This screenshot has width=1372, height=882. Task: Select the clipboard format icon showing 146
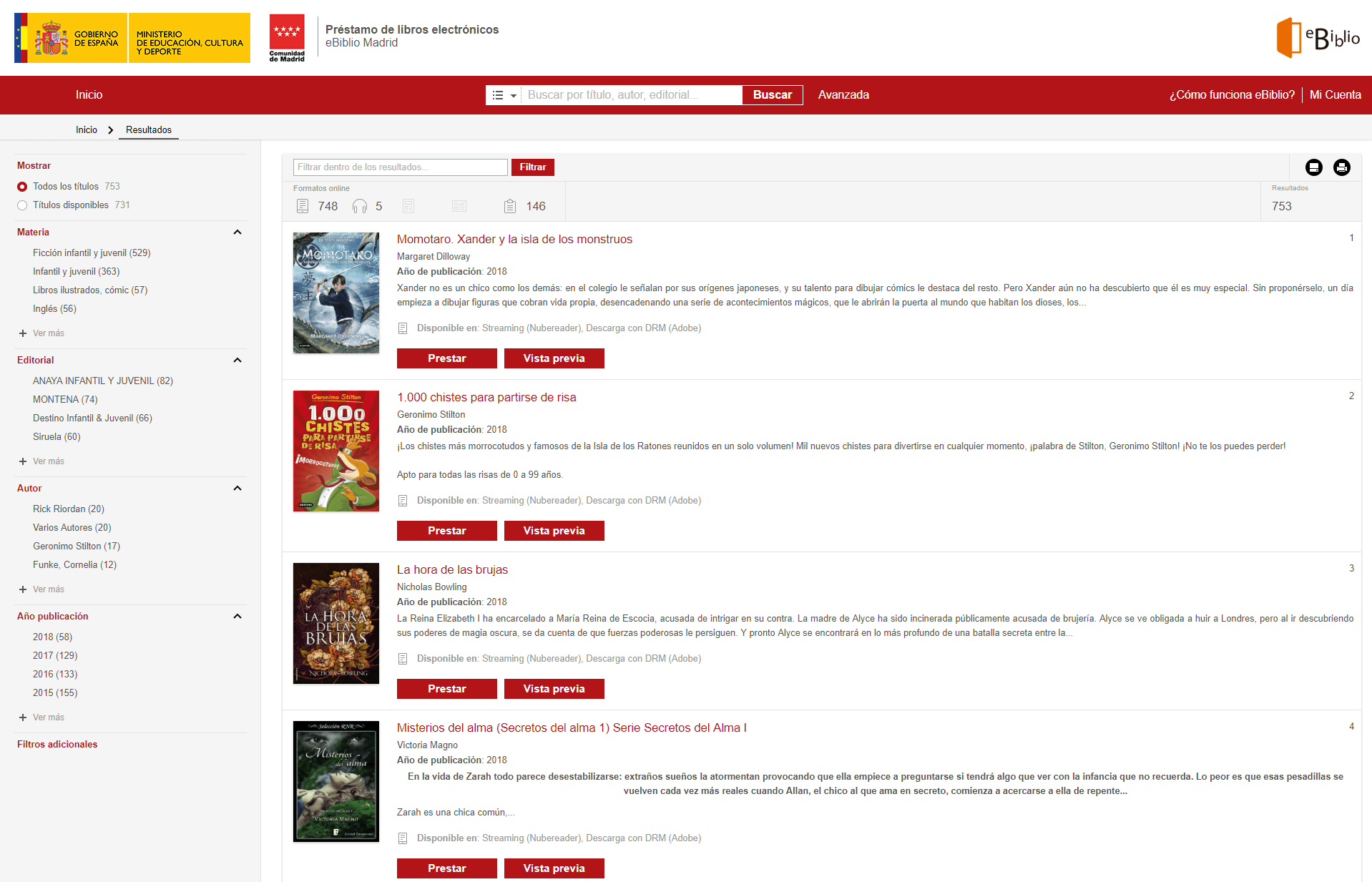510,206
